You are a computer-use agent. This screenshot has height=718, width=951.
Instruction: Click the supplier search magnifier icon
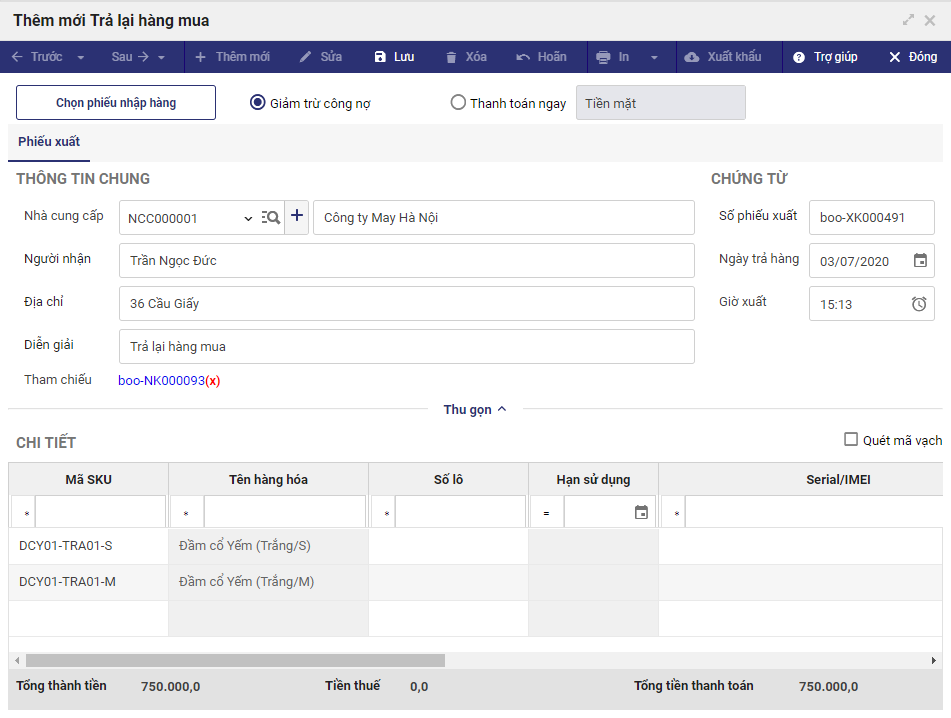270,218
